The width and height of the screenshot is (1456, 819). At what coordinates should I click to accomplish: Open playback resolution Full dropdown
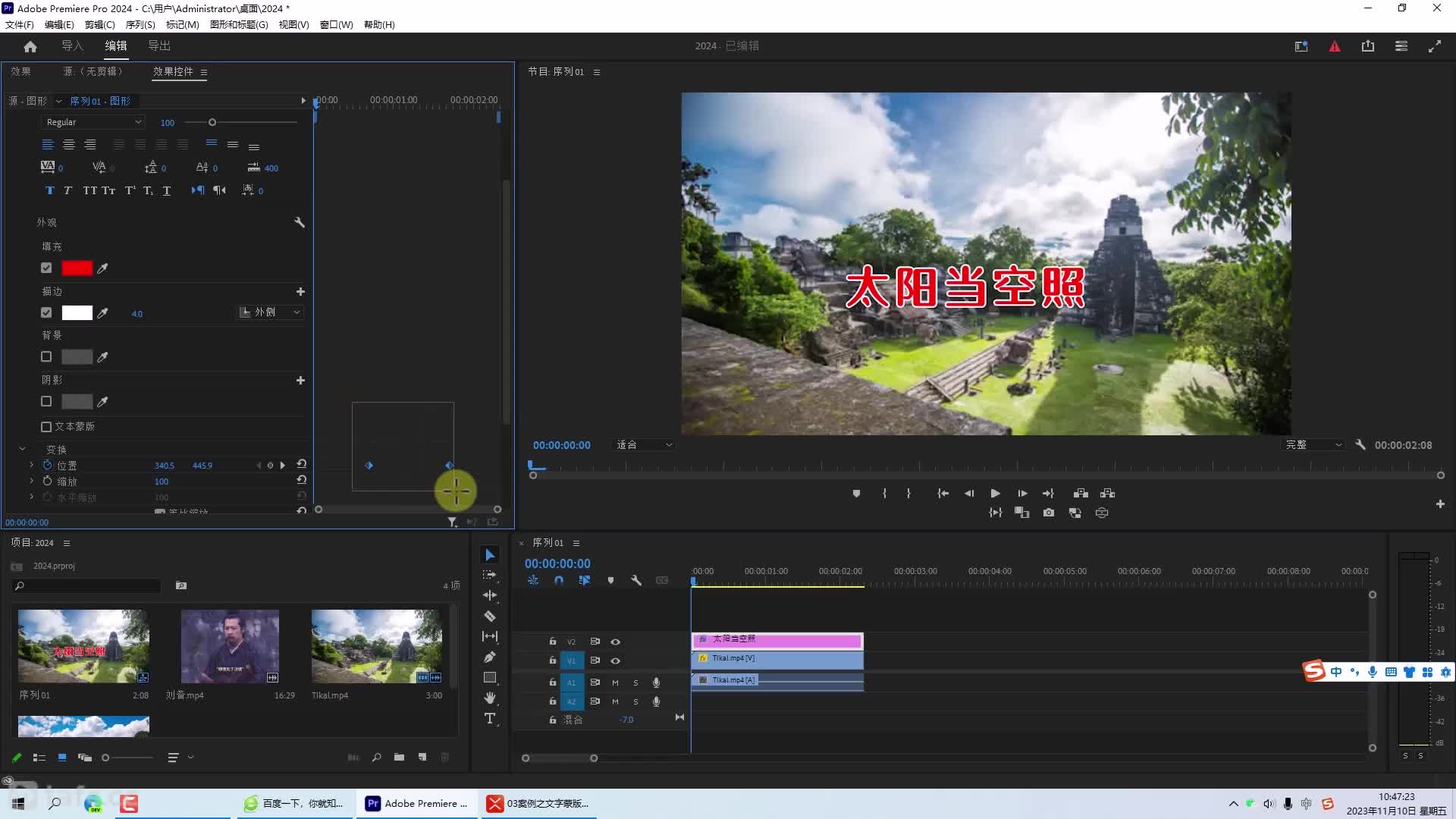click(x=1313, y=444)
